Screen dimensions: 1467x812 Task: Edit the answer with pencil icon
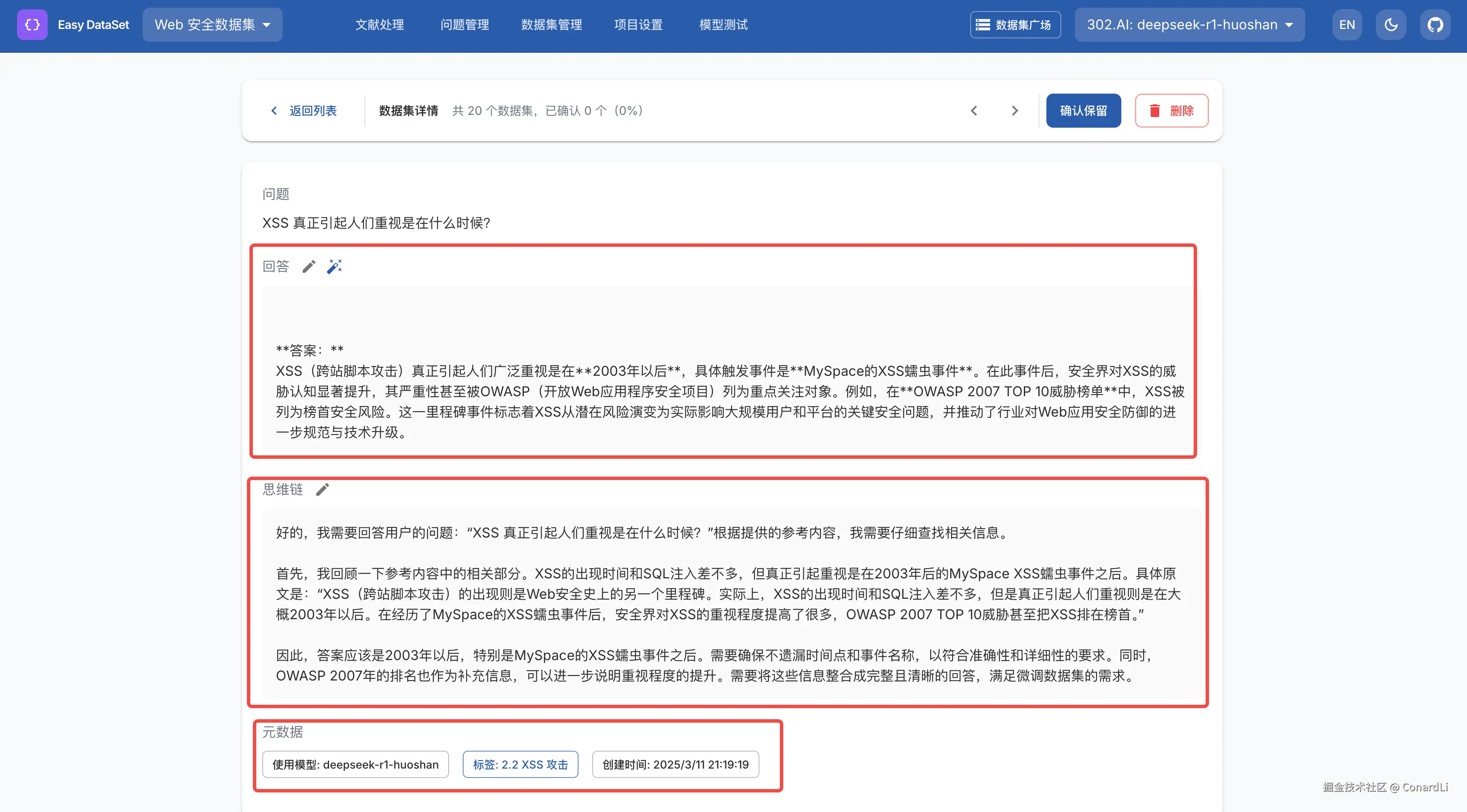tap(309, 266)
